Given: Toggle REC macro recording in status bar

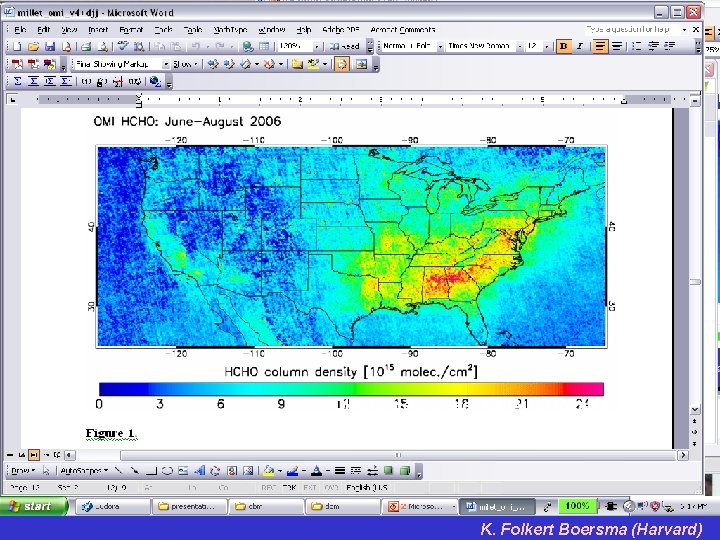Looking at the screenshot, I should click(268, 488).
